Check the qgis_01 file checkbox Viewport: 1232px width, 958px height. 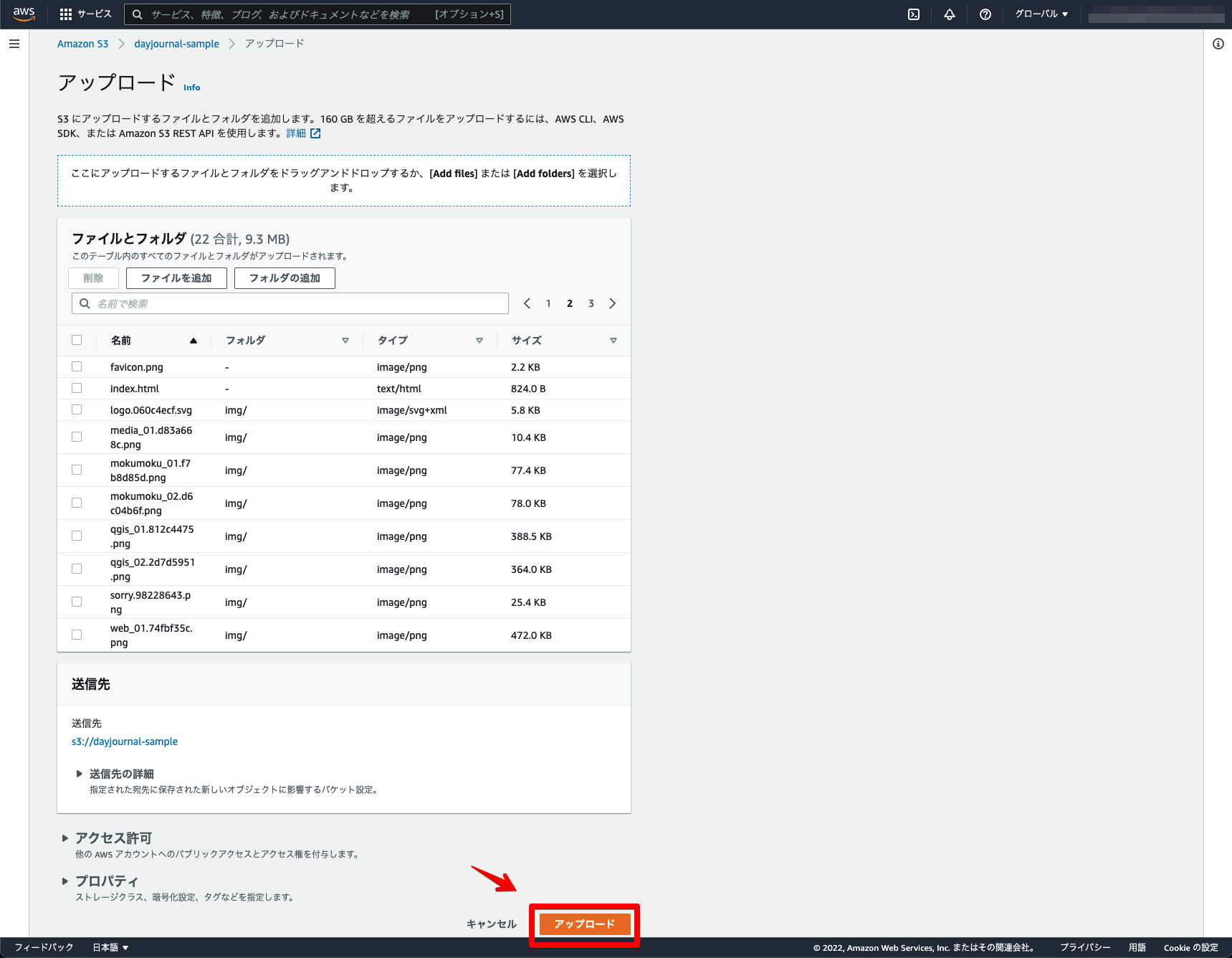(x=77, y=536)
